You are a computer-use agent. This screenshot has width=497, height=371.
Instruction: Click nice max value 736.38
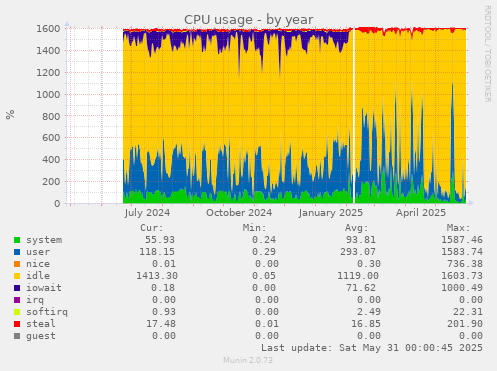tap(465, 264)
